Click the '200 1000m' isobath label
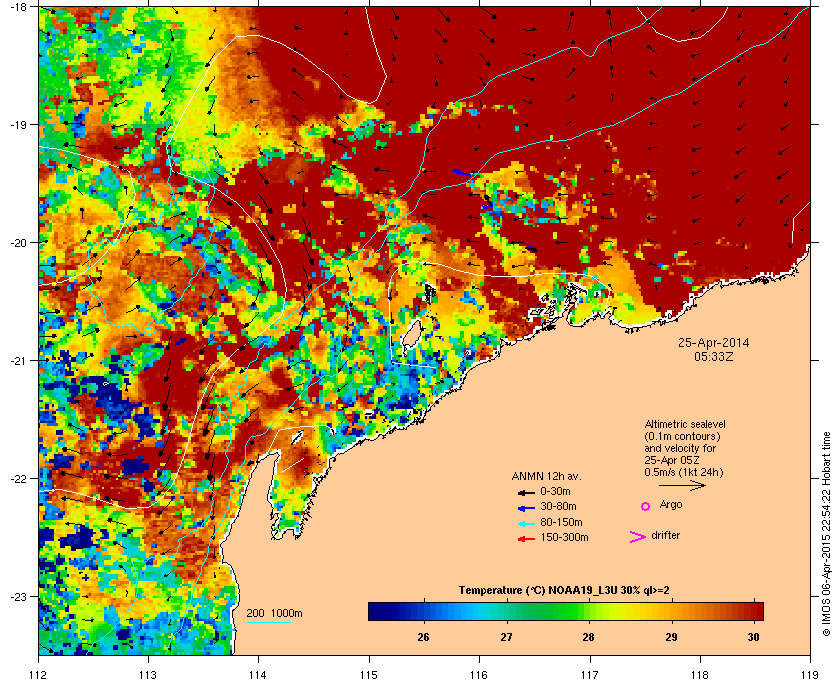840x680 pixels. pyautogui.click(x=274, y=614)
